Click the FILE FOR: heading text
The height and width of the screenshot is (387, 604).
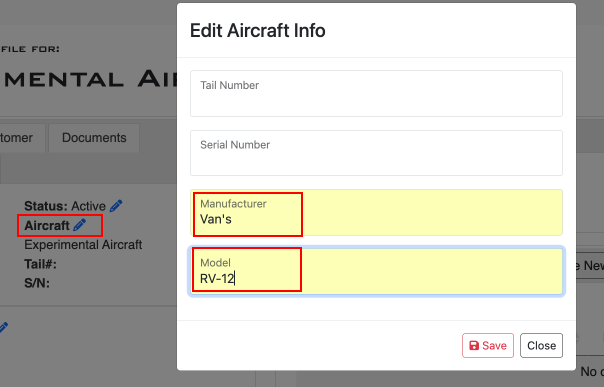30,49
